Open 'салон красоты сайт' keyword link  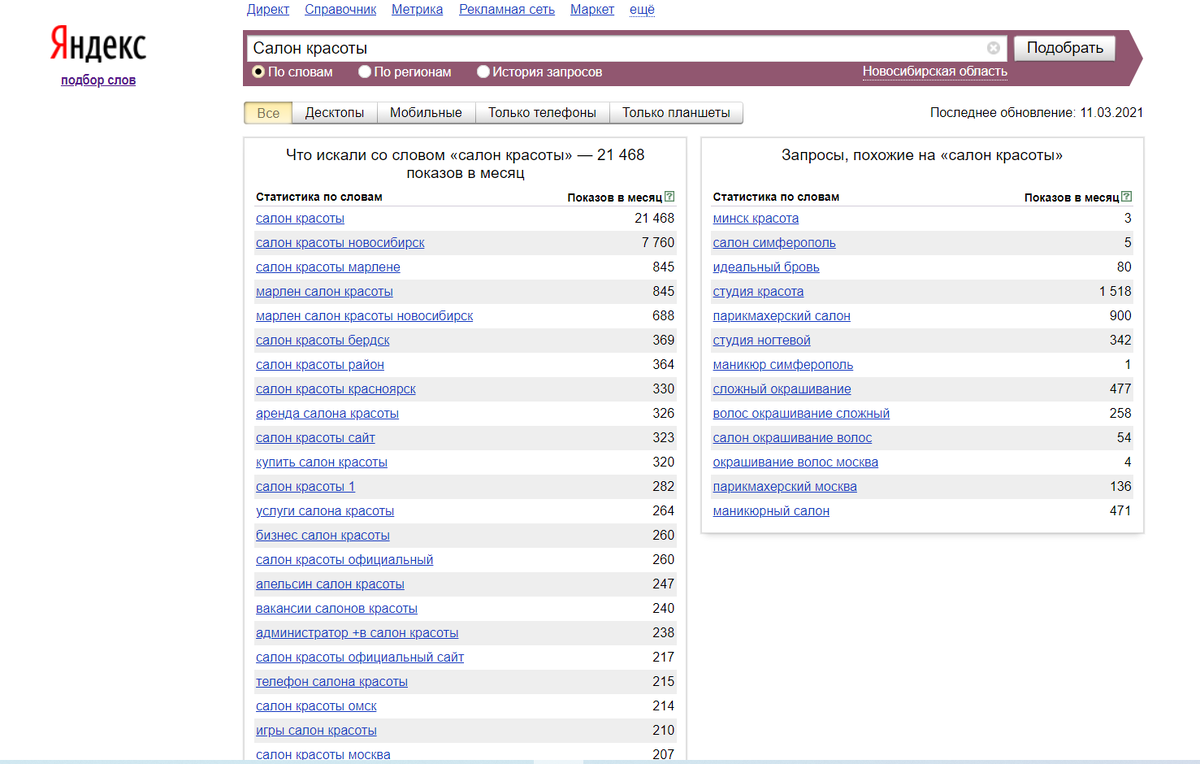(x=316, y=438)
